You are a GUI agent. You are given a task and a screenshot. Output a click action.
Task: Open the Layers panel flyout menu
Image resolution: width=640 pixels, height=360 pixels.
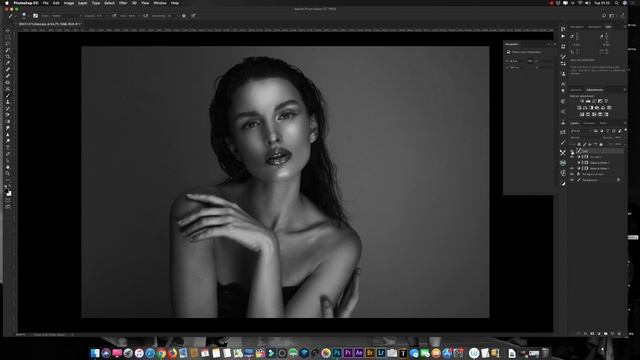coord(625,123)
